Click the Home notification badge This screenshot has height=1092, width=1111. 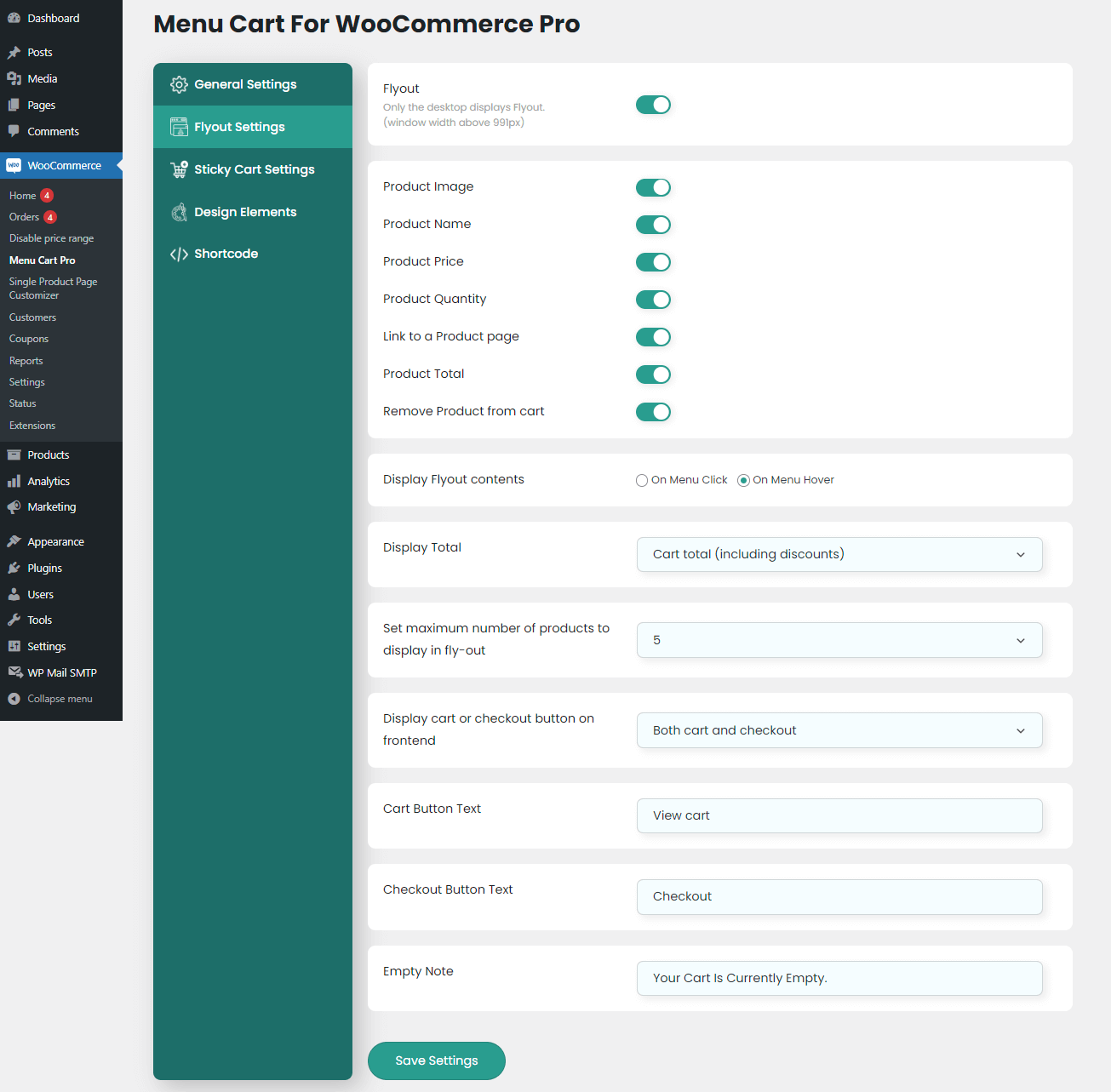coord(47,195)
